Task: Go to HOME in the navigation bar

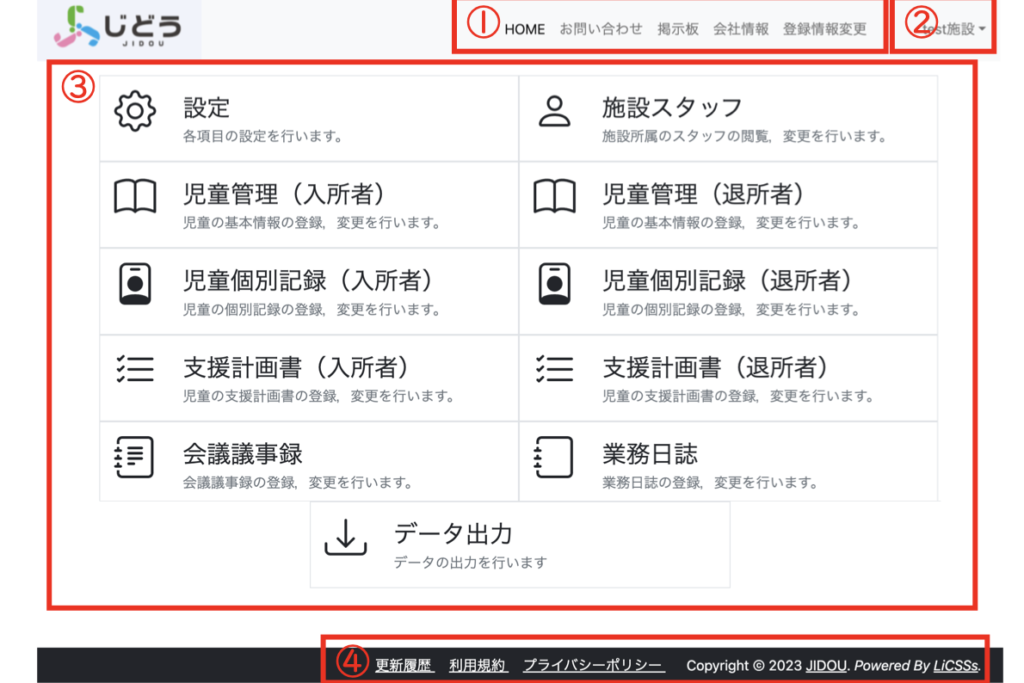Action: point(524,29)
